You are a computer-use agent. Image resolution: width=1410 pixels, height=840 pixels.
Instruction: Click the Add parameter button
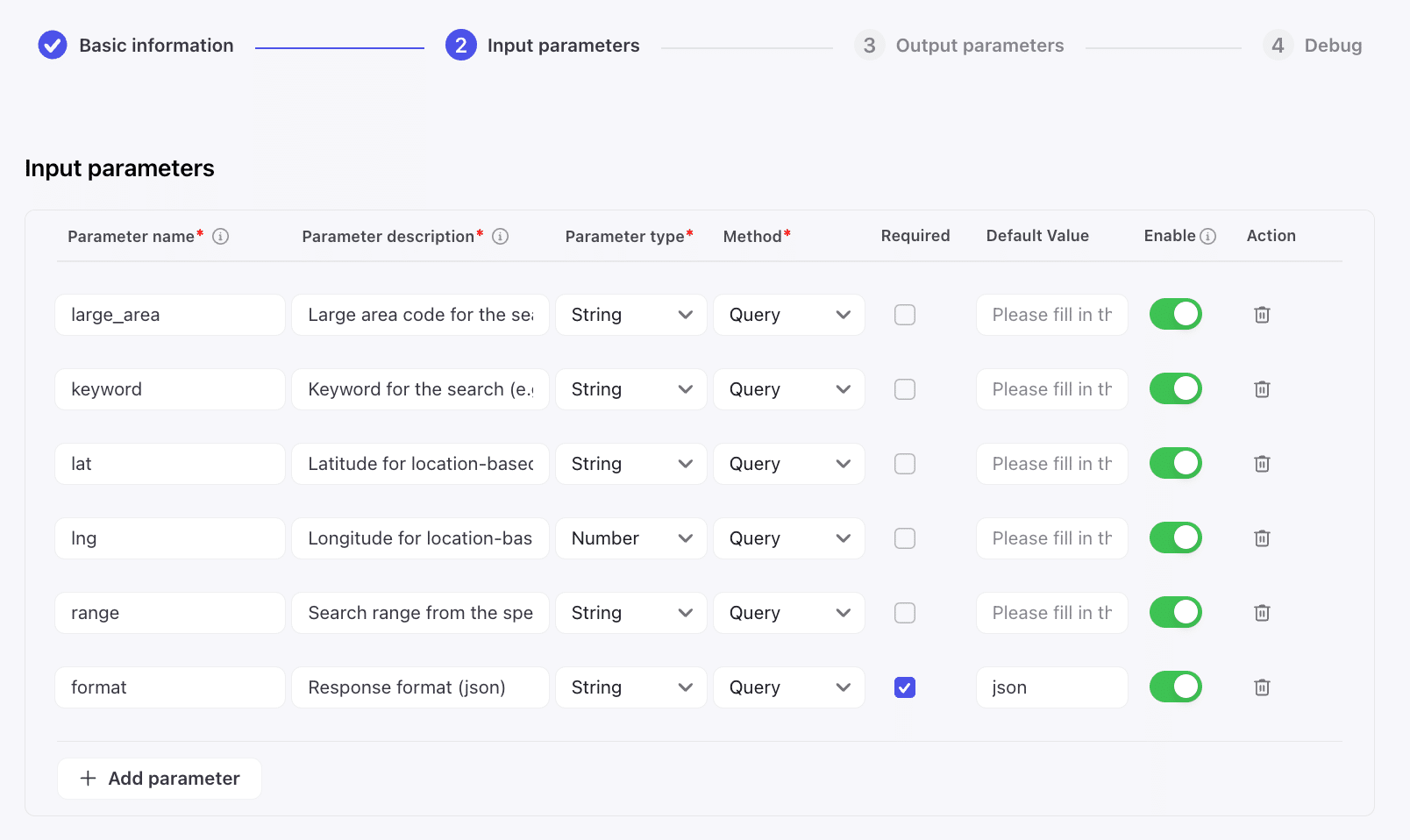(x=160, y=779)
